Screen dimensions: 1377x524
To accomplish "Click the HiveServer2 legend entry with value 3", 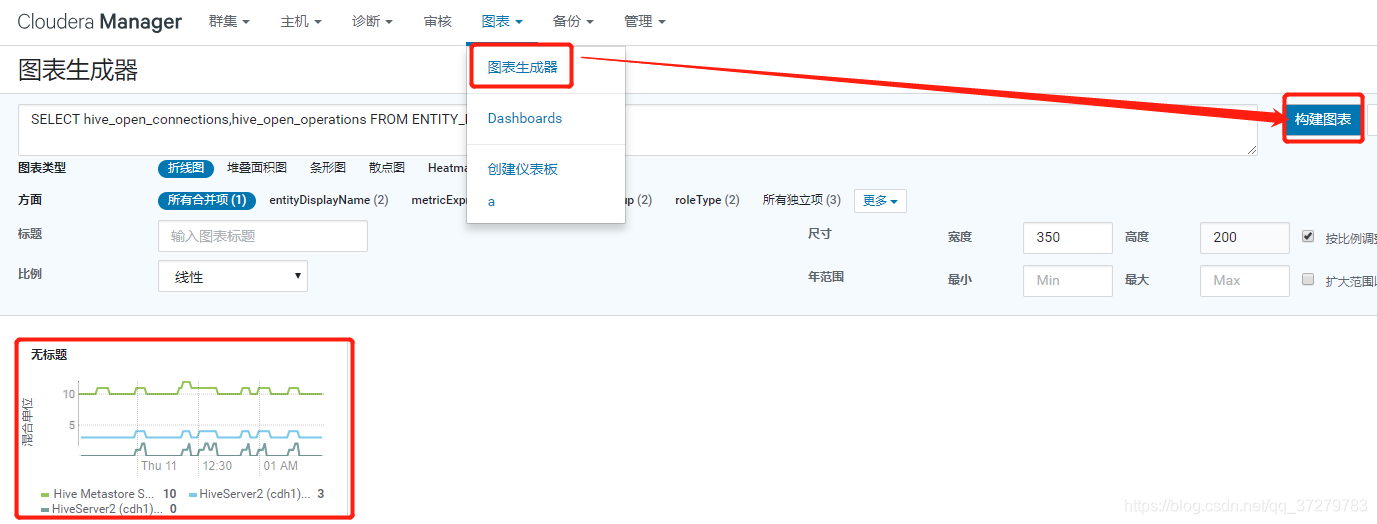I will (x=256, y=494).
